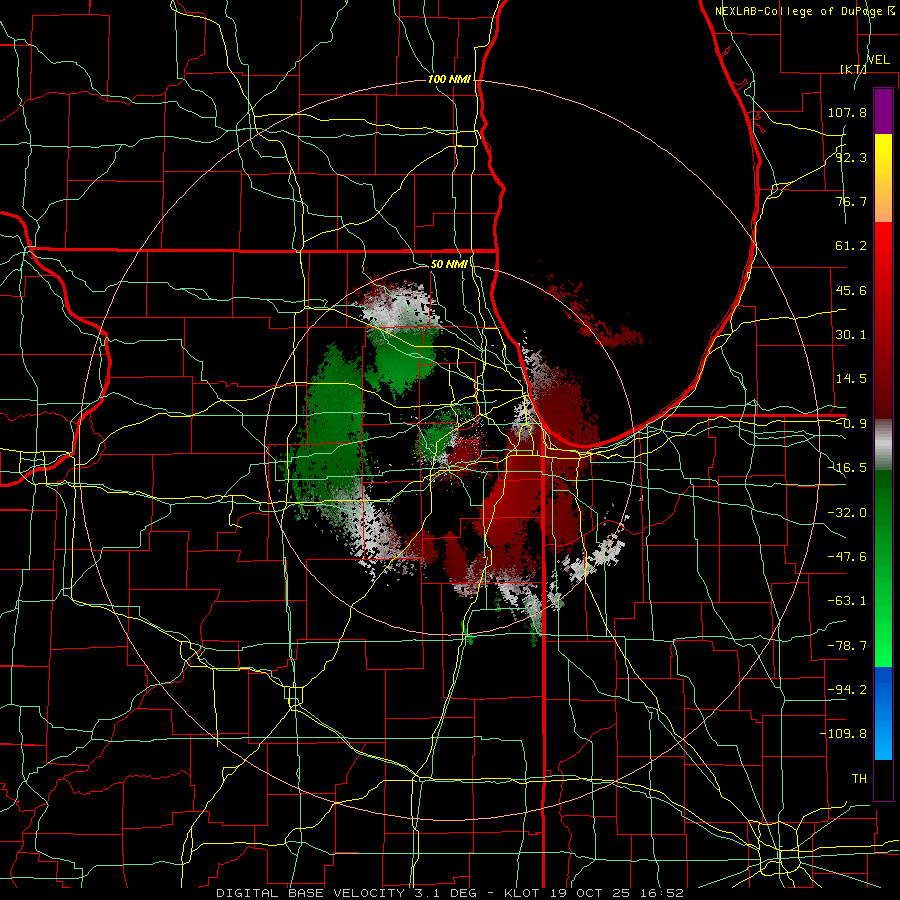Click the '50 NMI' range ring label
This screenshot has height=900, width=900.
point(449,264)
